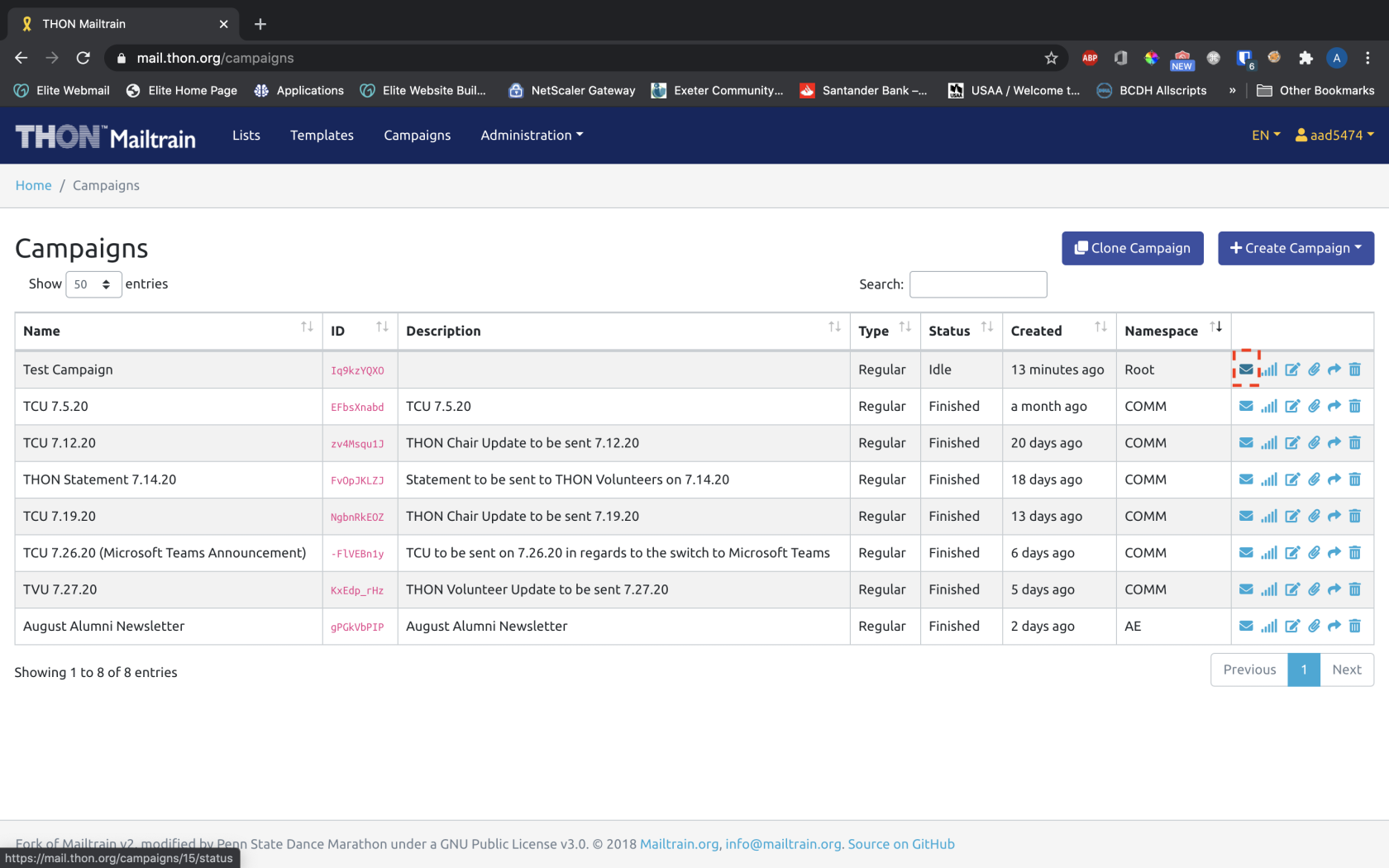Open attachments paperclip for THON Statement 7.14.20
Viewport: 1389px width, 868px height.
pyautogui.click(x=1314, y=479)
